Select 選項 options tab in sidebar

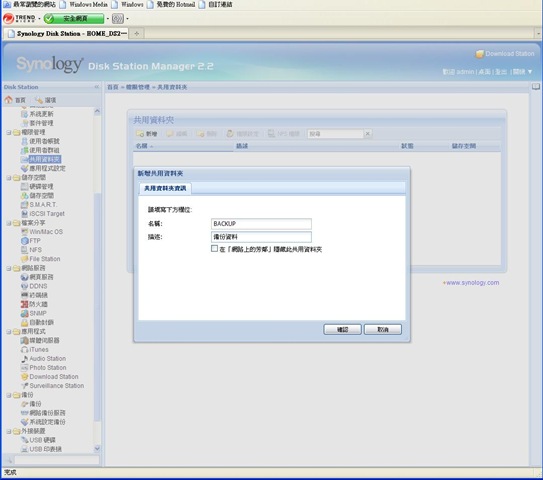(x=46, y=100)
